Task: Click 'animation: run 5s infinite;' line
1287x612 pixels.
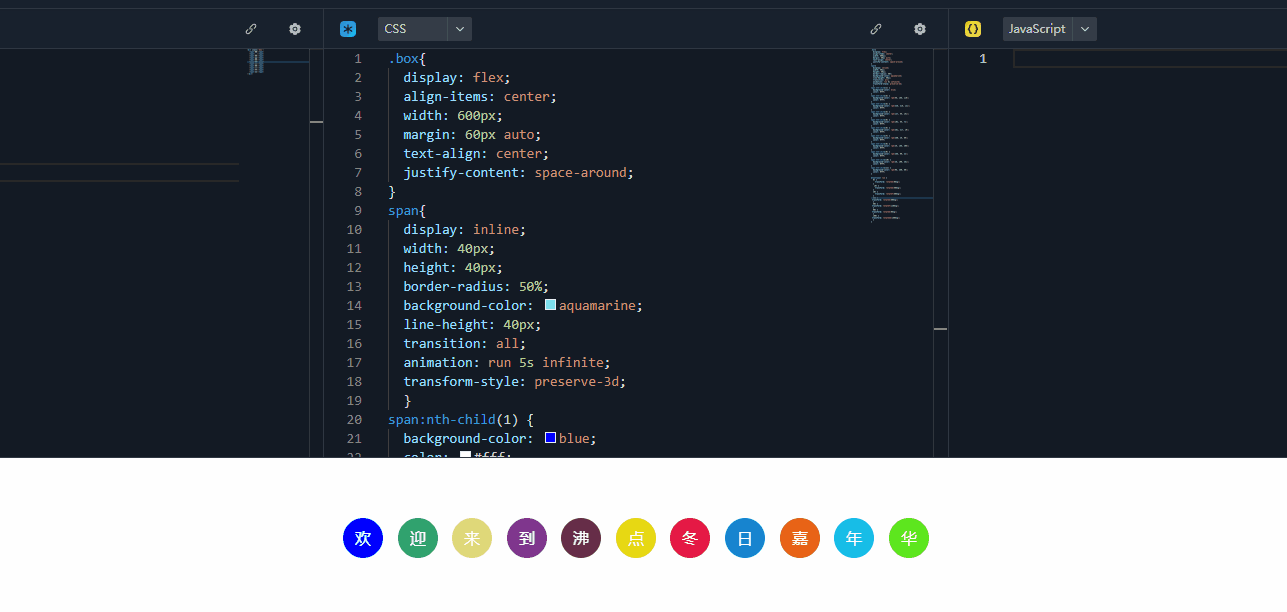Action: [x=507, y=362]
